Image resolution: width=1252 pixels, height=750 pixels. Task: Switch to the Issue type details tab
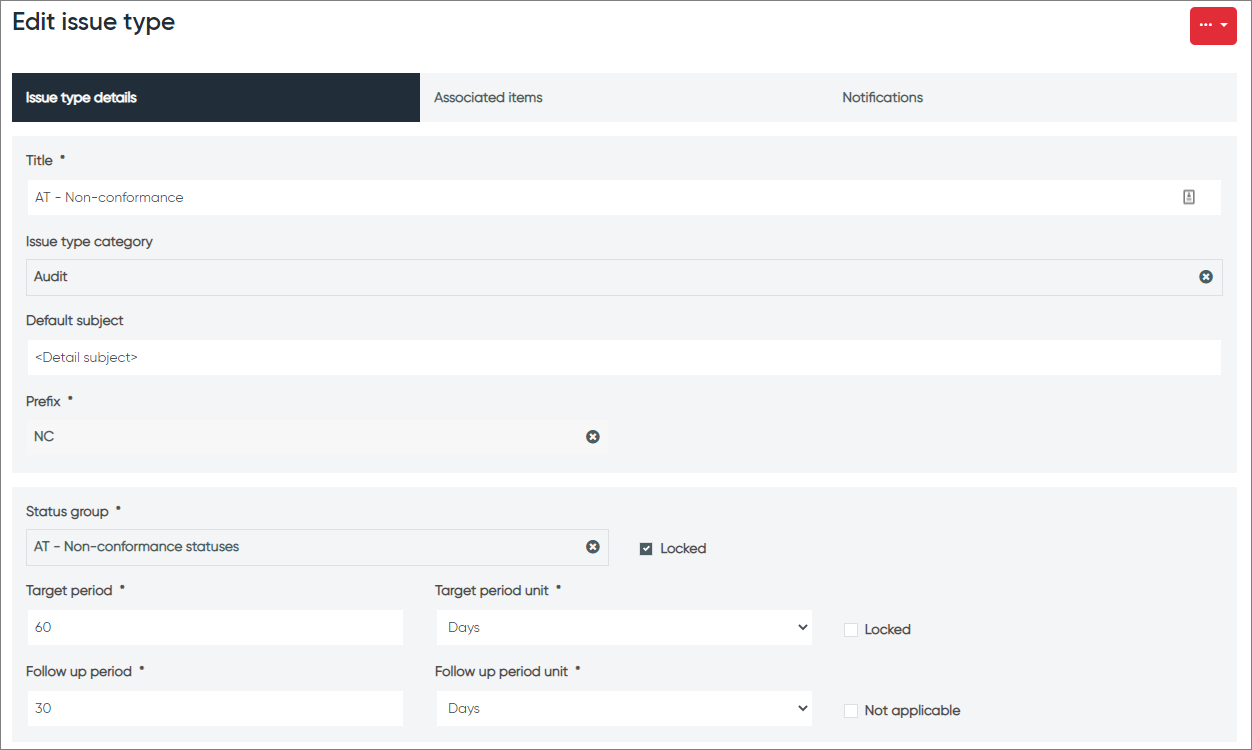coord(216,98)
